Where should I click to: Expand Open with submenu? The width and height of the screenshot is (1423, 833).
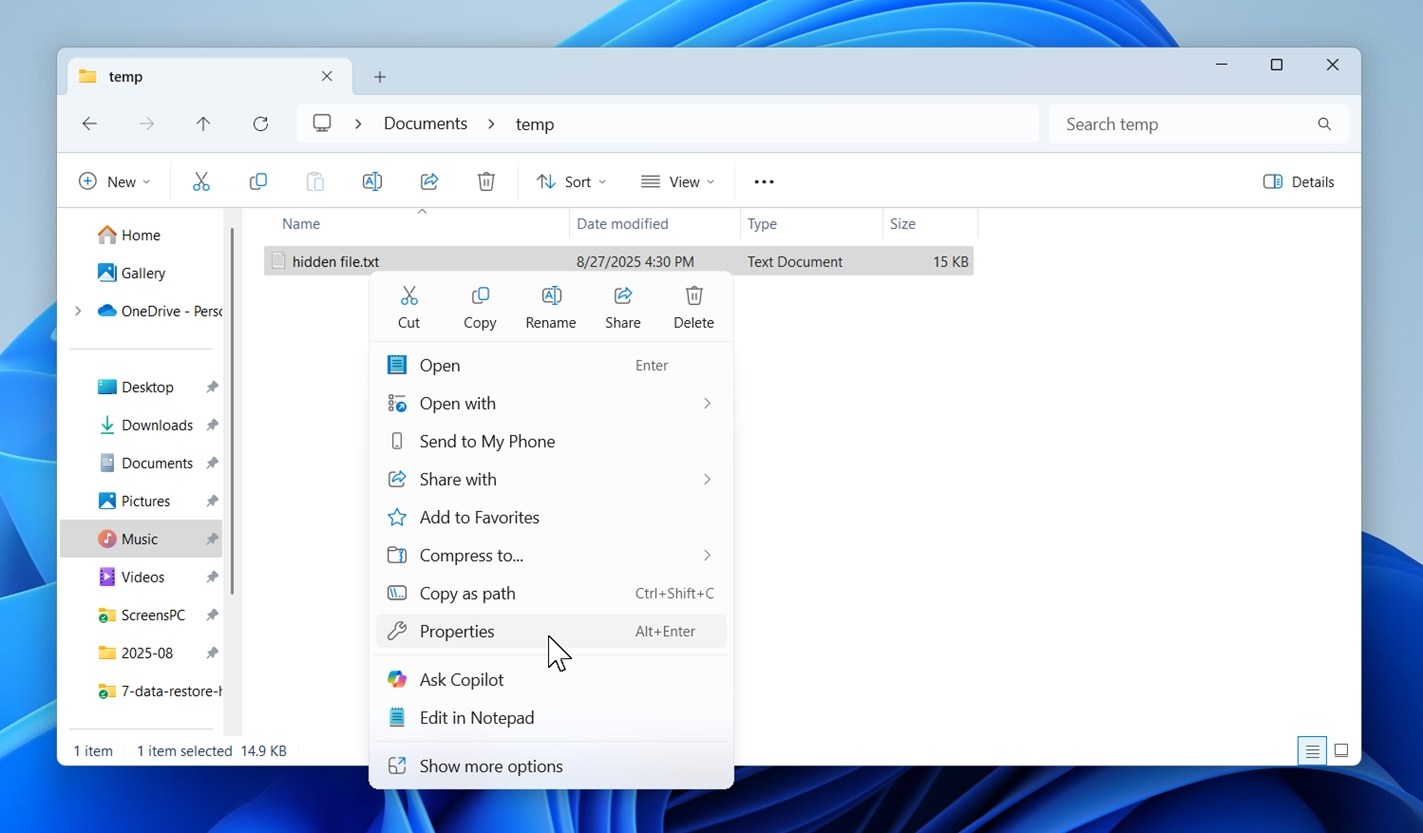point(707,404)
